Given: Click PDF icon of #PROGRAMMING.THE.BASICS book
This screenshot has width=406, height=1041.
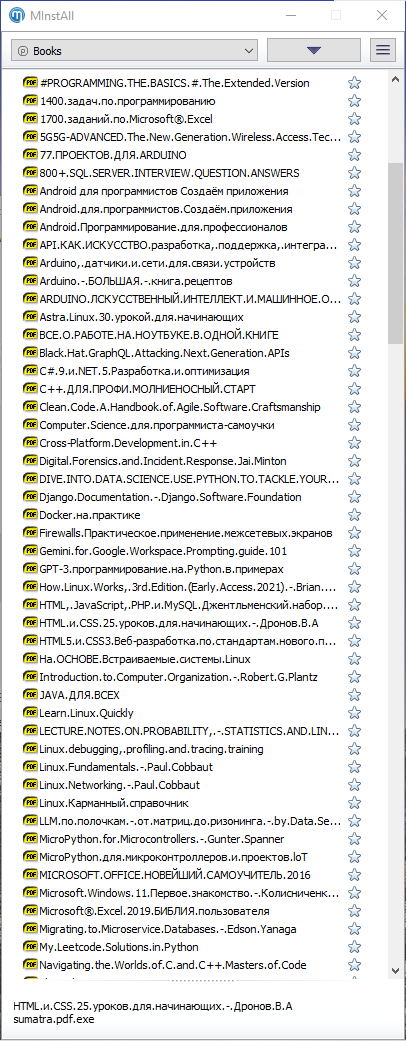Looking at the screenshot, I should (30, 82).
